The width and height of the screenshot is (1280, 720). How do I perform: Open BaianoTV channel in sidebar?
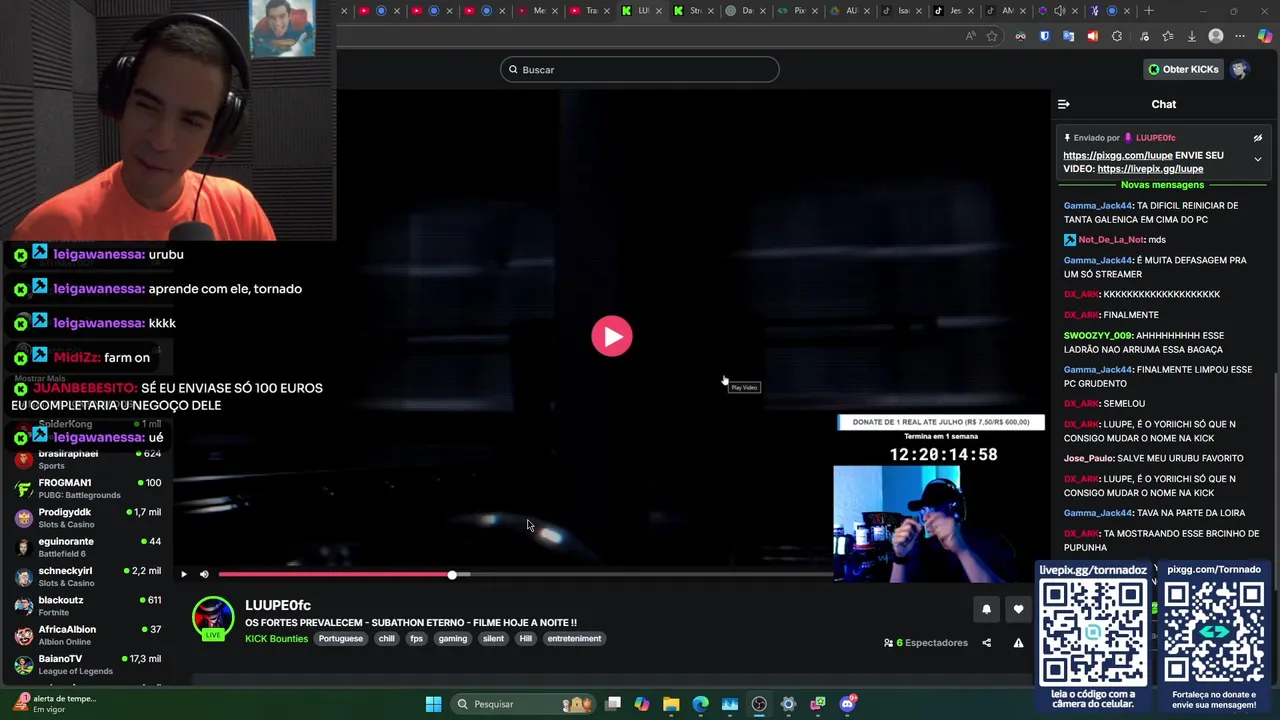(88, 664)
